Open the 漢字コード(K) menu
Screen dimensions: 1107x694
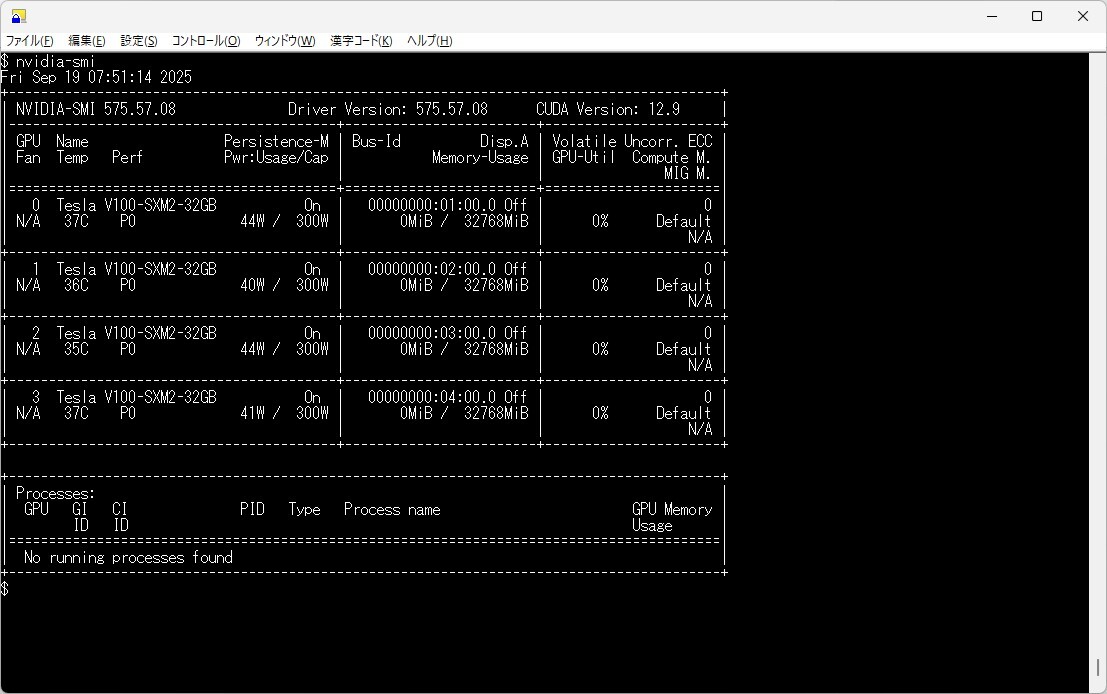tap(361, 41)
